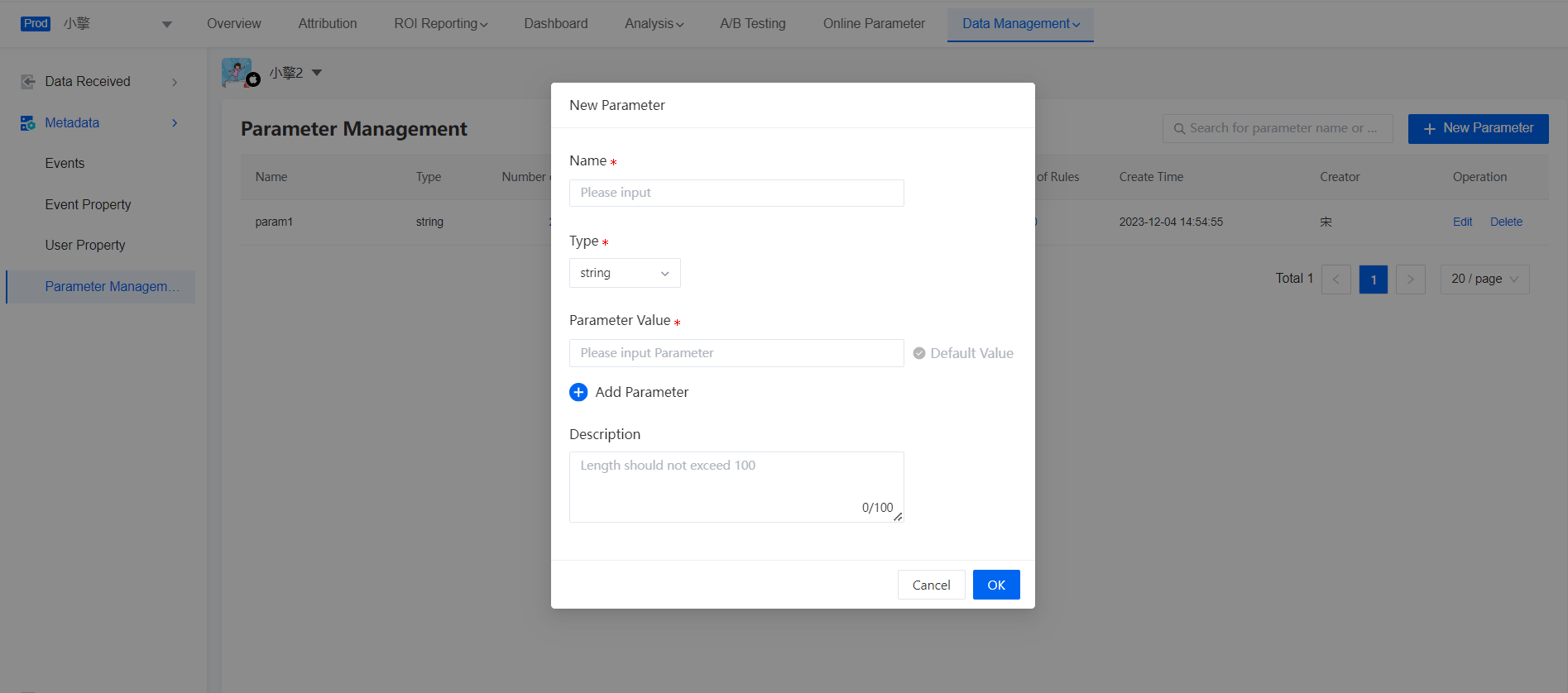Expand the 20 / page size selector
Image resolution: width=1568 pixels, height=693 pixels.
1484,280
